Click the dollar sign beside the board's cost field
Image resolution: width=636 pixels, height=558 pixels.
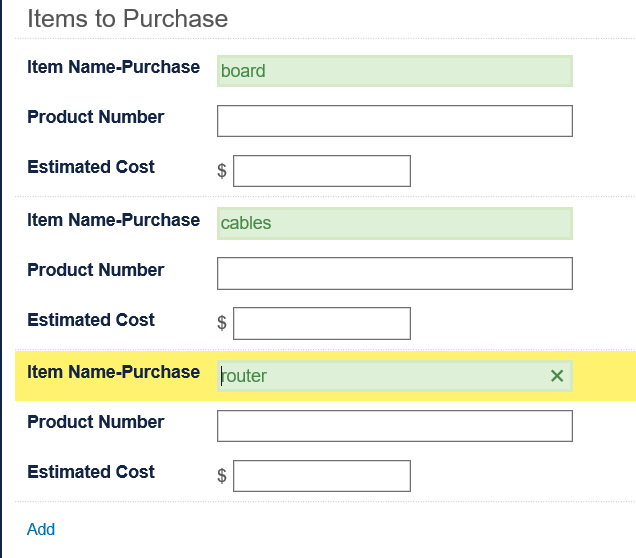222,171
